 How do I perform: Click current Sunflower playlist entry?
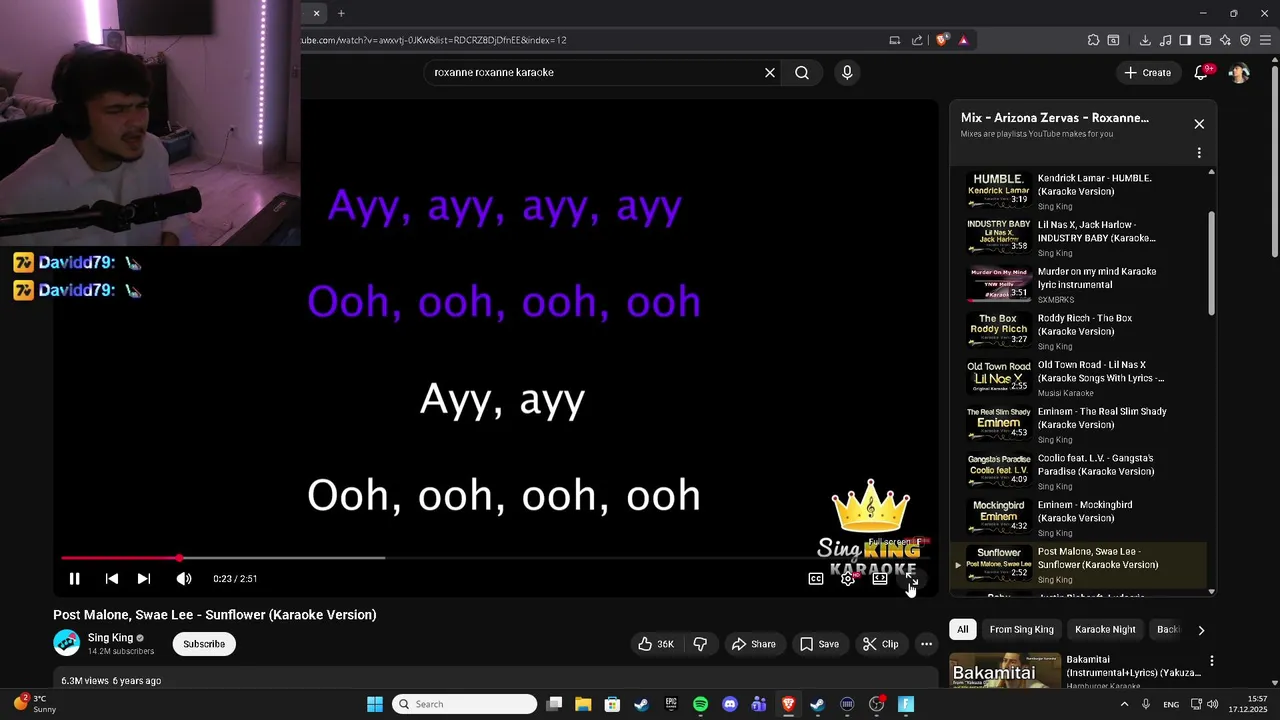1080,565
